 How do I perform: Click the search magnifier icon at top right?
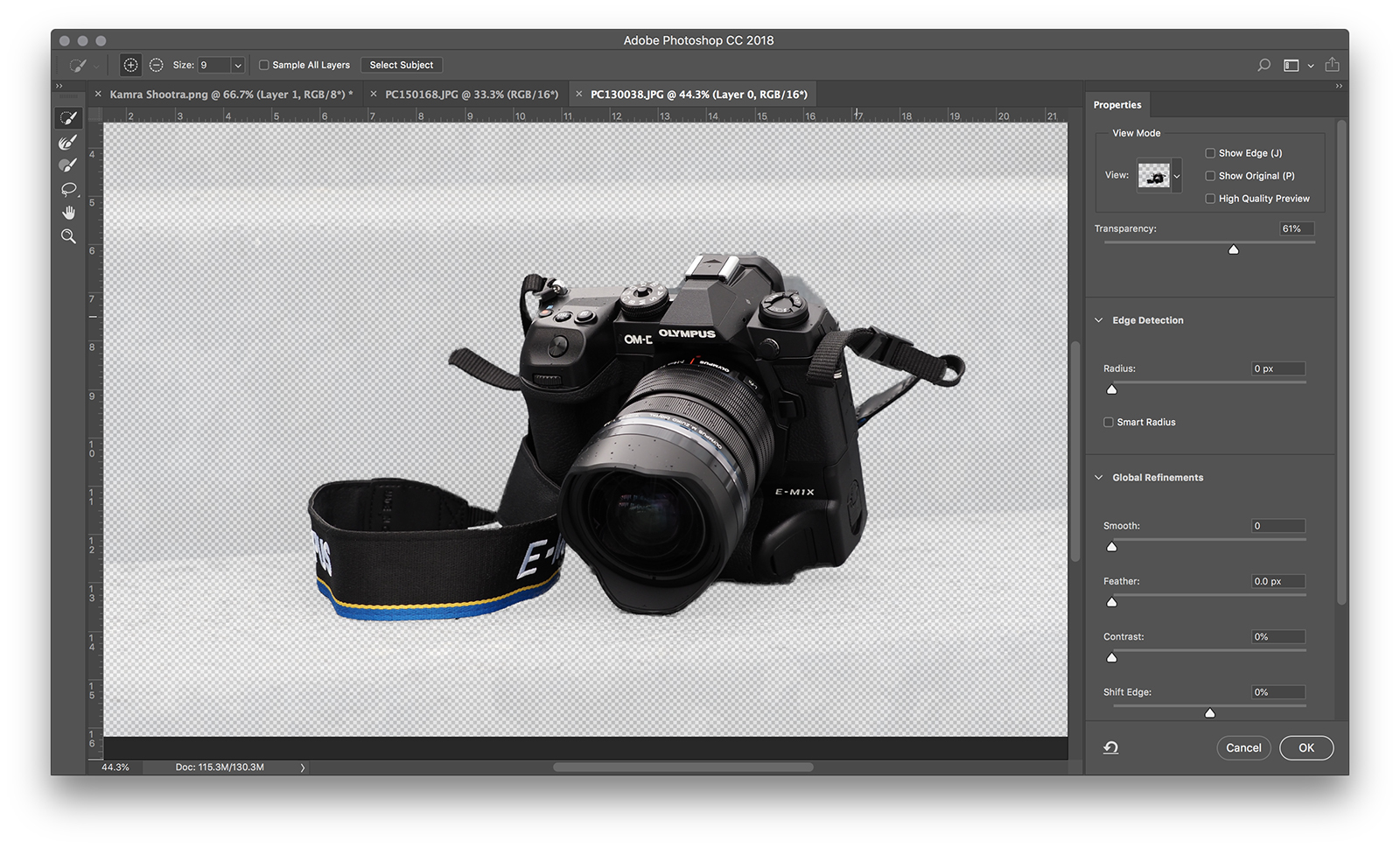1263,65
